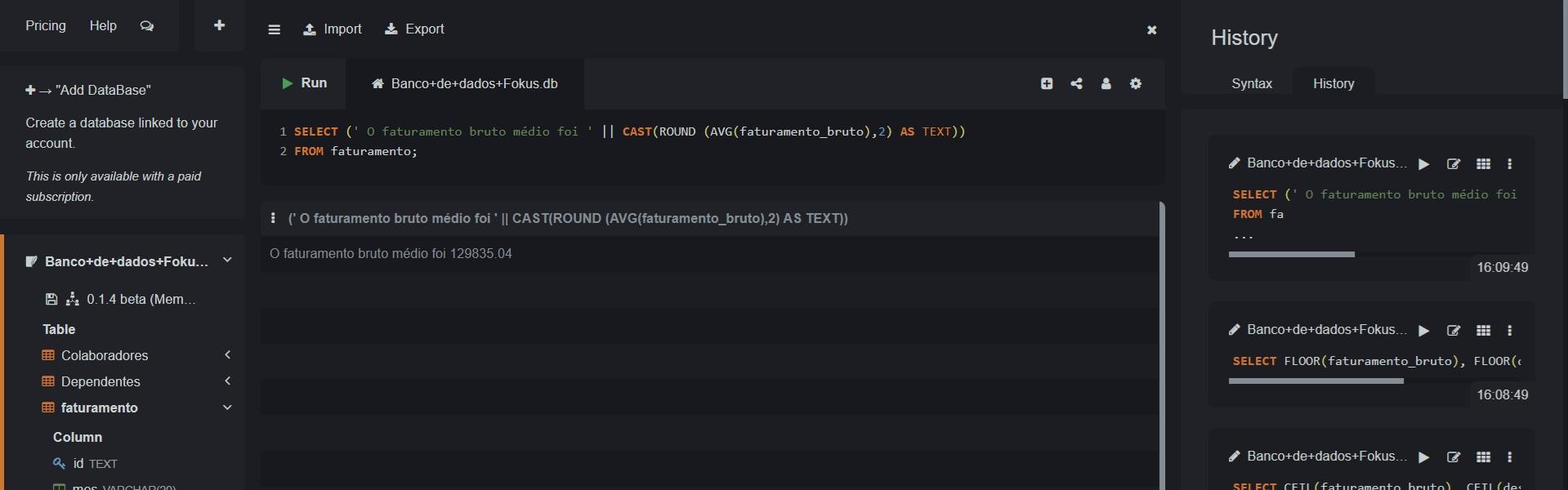The width and height of the screenshot is (1568, 490).
Task: Edit the 16:08:49 history query
Action: point(1454,331)
